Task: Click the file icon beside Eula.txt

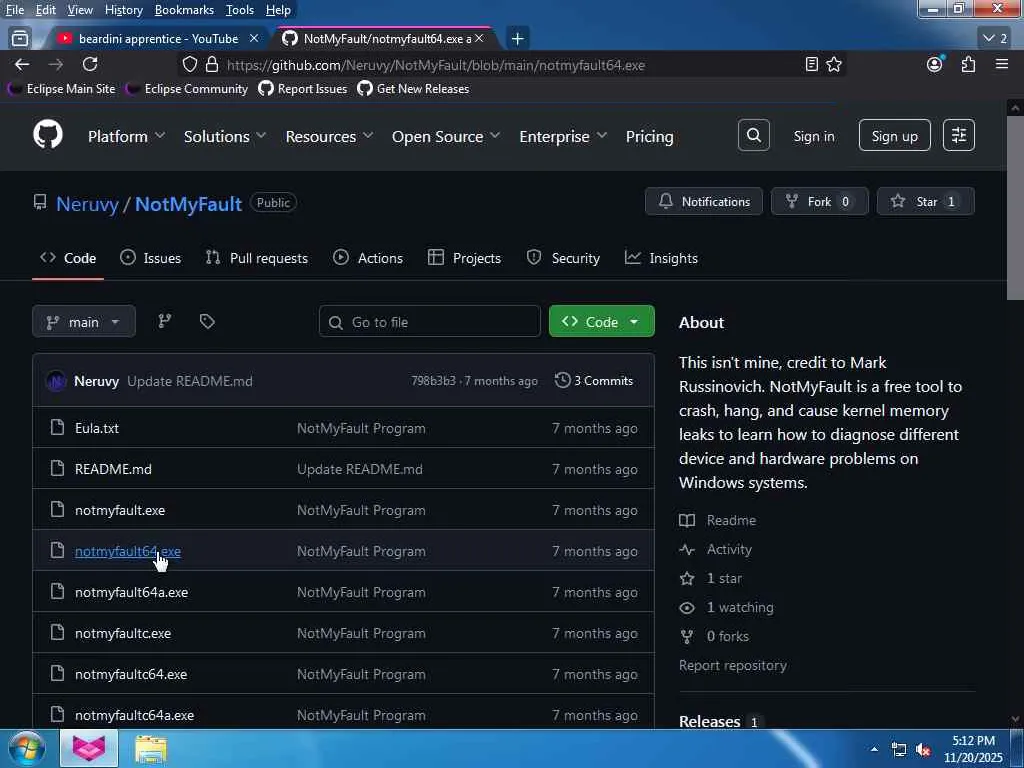Action: tap(57, 428)
